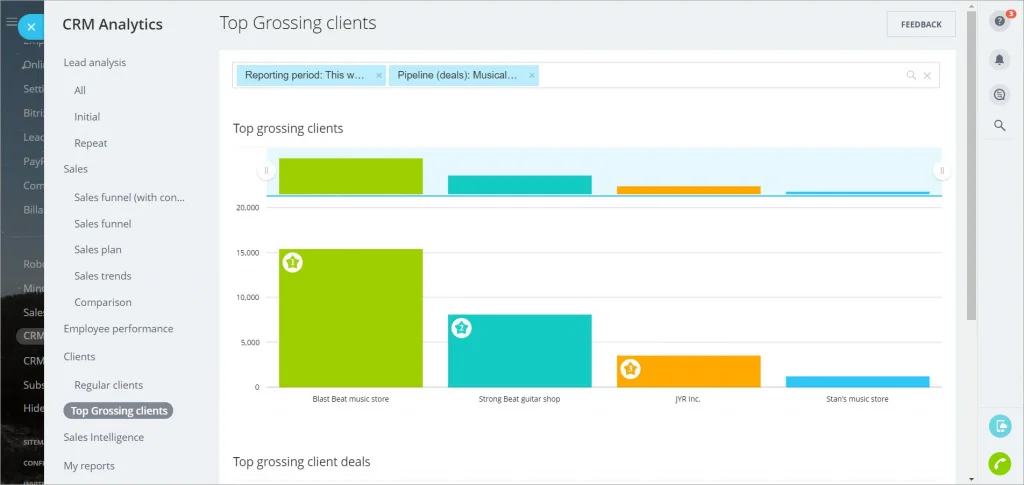Toggle the hamburger main menu

(11, 21)
